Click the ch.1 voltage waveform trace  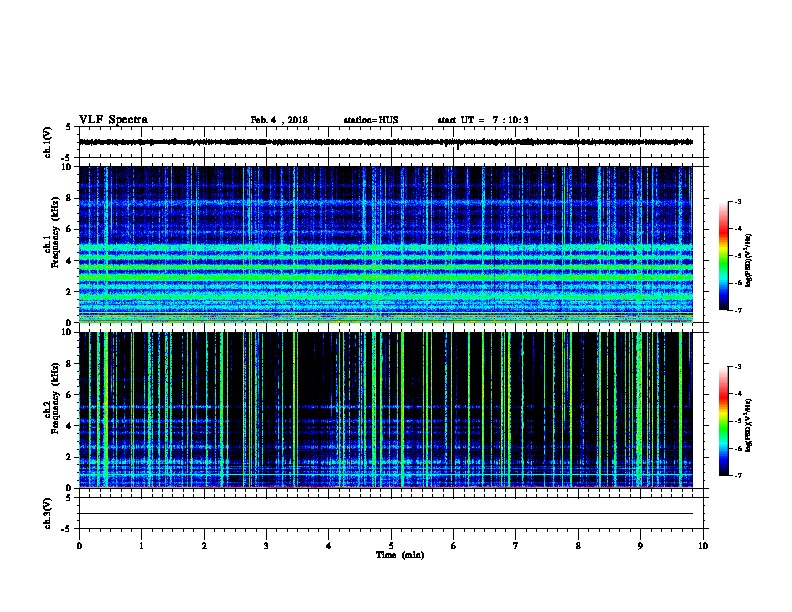pyautogui.click(x=386, y=142)
